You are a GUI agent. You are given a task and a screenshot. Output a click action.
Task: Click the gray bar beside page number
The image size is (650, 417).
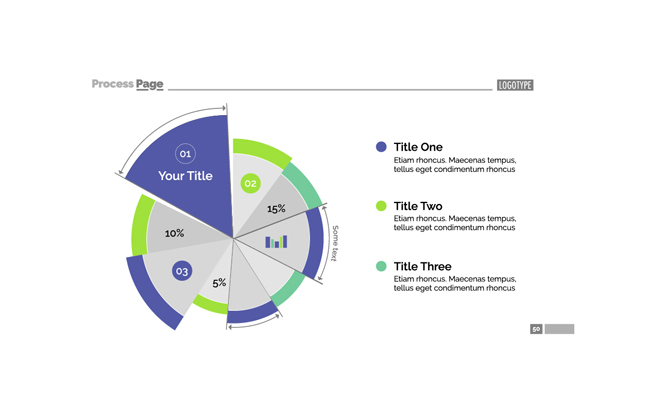coord(559,329)
